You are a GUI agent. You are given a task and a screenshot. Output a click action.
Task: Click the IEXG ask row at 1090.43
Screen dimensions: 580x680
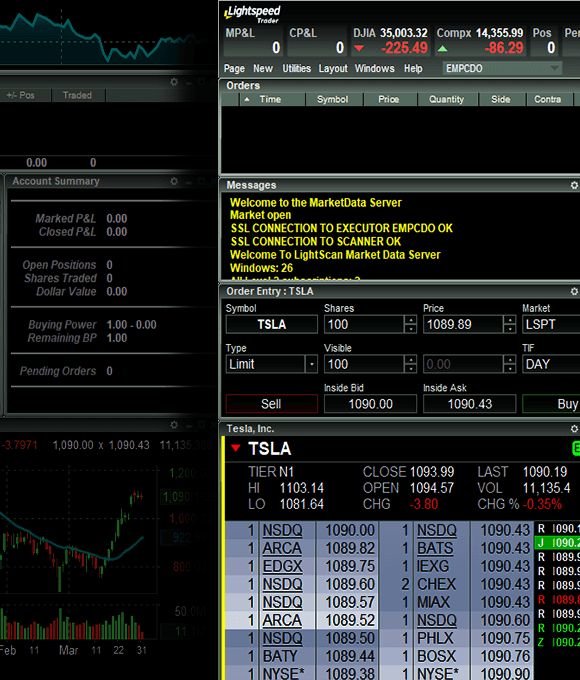(457, 566)
